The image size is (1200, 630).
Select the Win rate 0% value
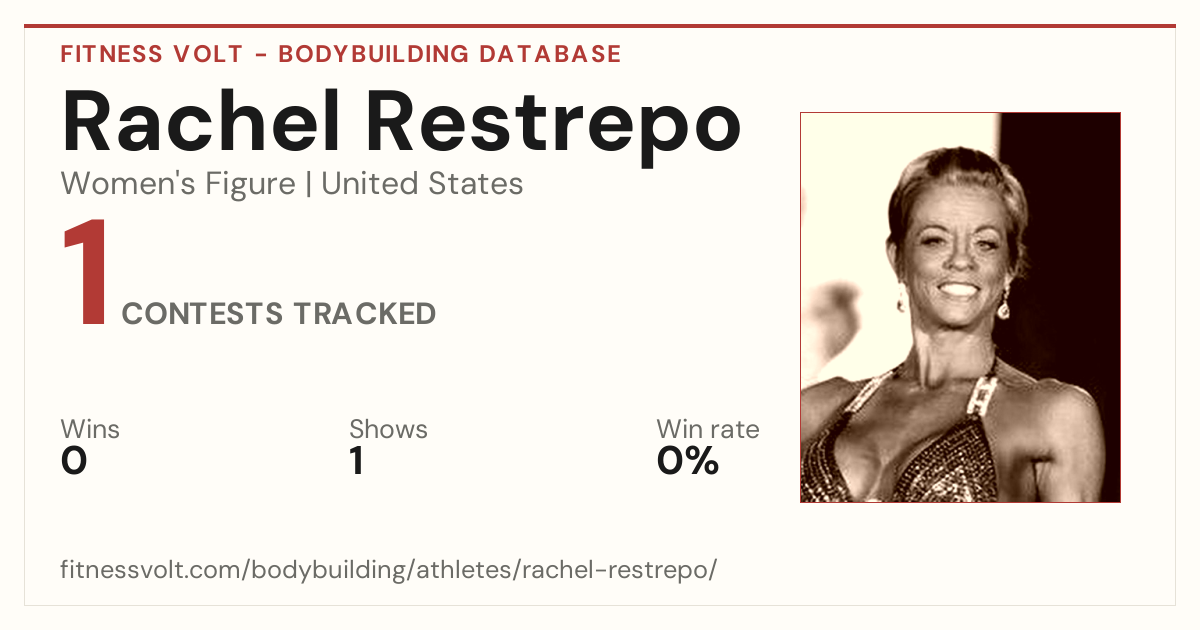[688, 461]
